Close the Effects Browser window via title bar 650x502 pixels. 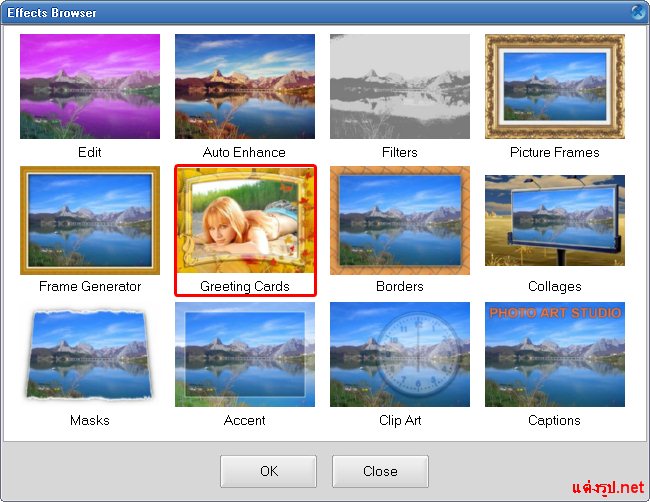coord(638,12)
